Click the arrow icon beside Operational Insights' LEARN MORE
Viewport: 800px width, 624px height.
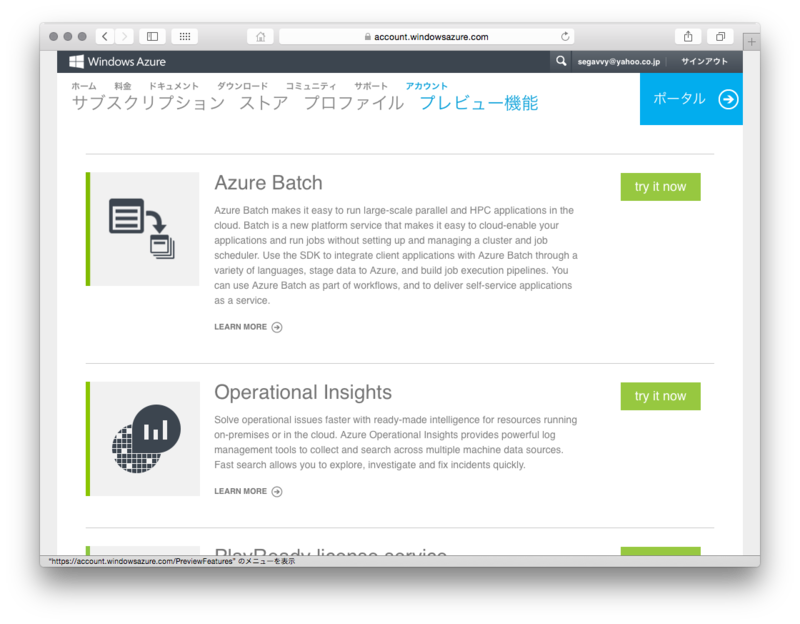pos(277,491)
